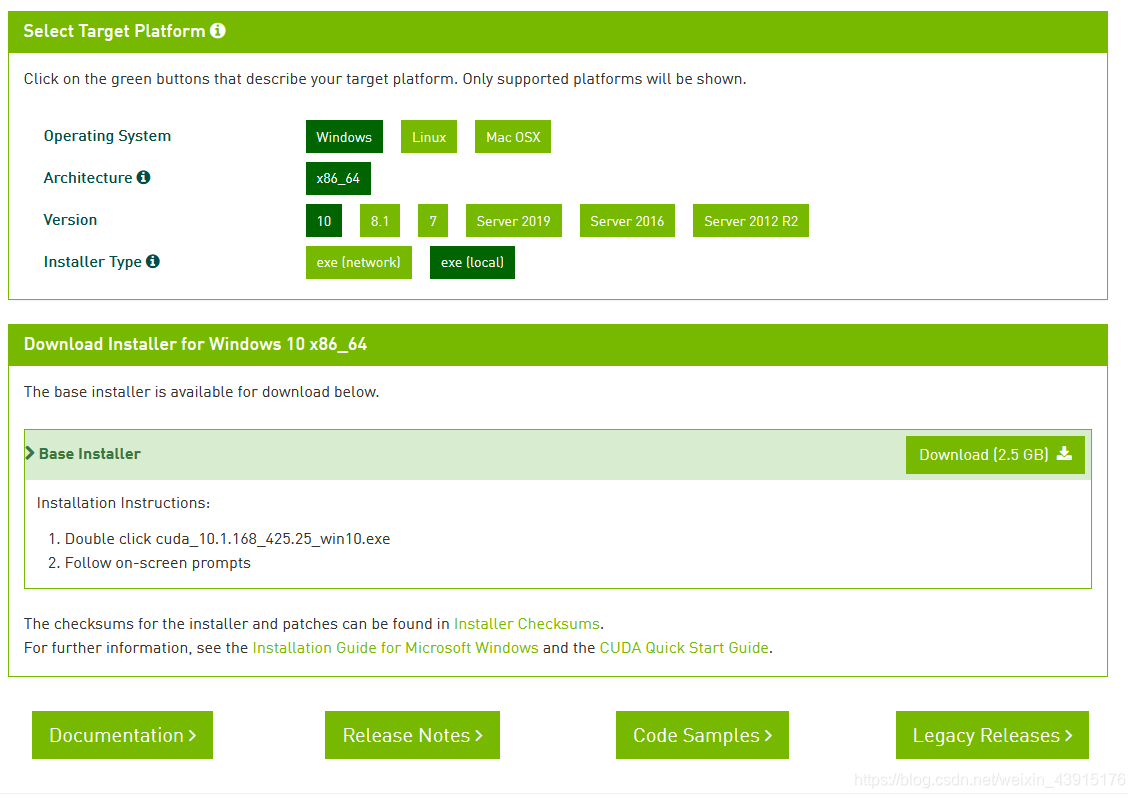This screenshot has height=798, width=1135.
Task: Click the Version label
Action: coord(70,220)
